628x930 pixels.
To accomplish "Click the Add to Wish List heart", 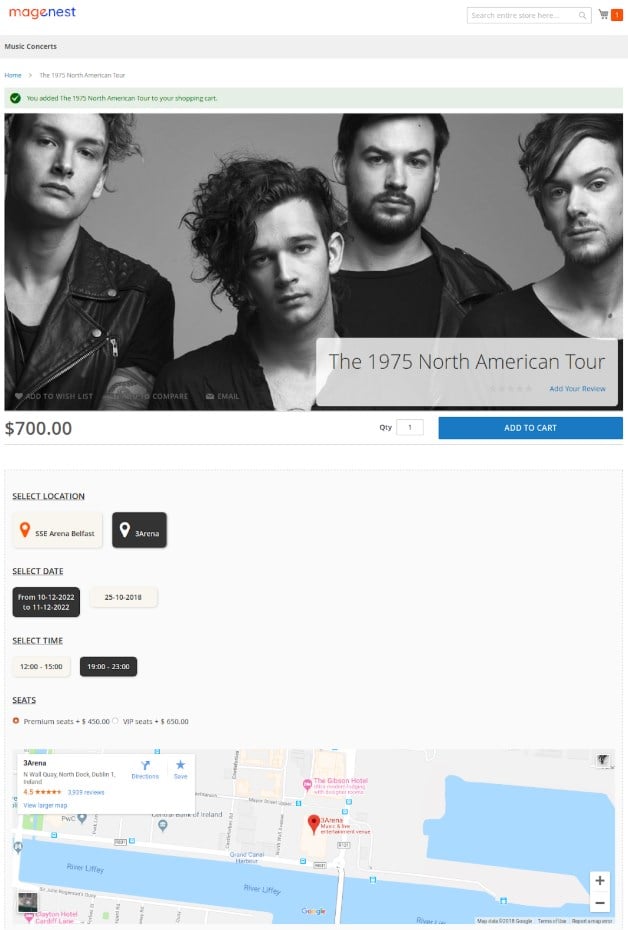I will 19,396.
